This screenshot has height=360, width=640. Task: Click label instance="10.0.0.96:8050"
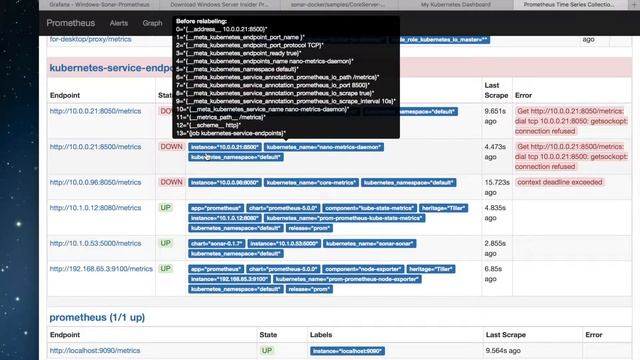click(224, 182)
